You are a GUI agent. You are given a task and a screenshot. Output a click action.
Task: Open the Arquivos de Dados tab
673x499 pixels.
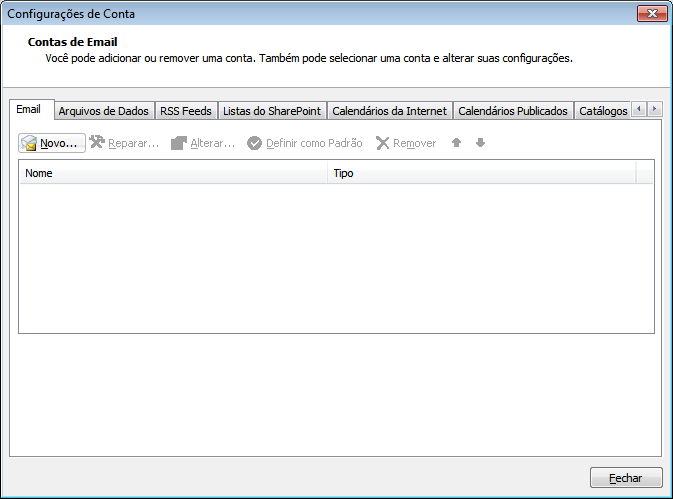click(x=103, y=111)
